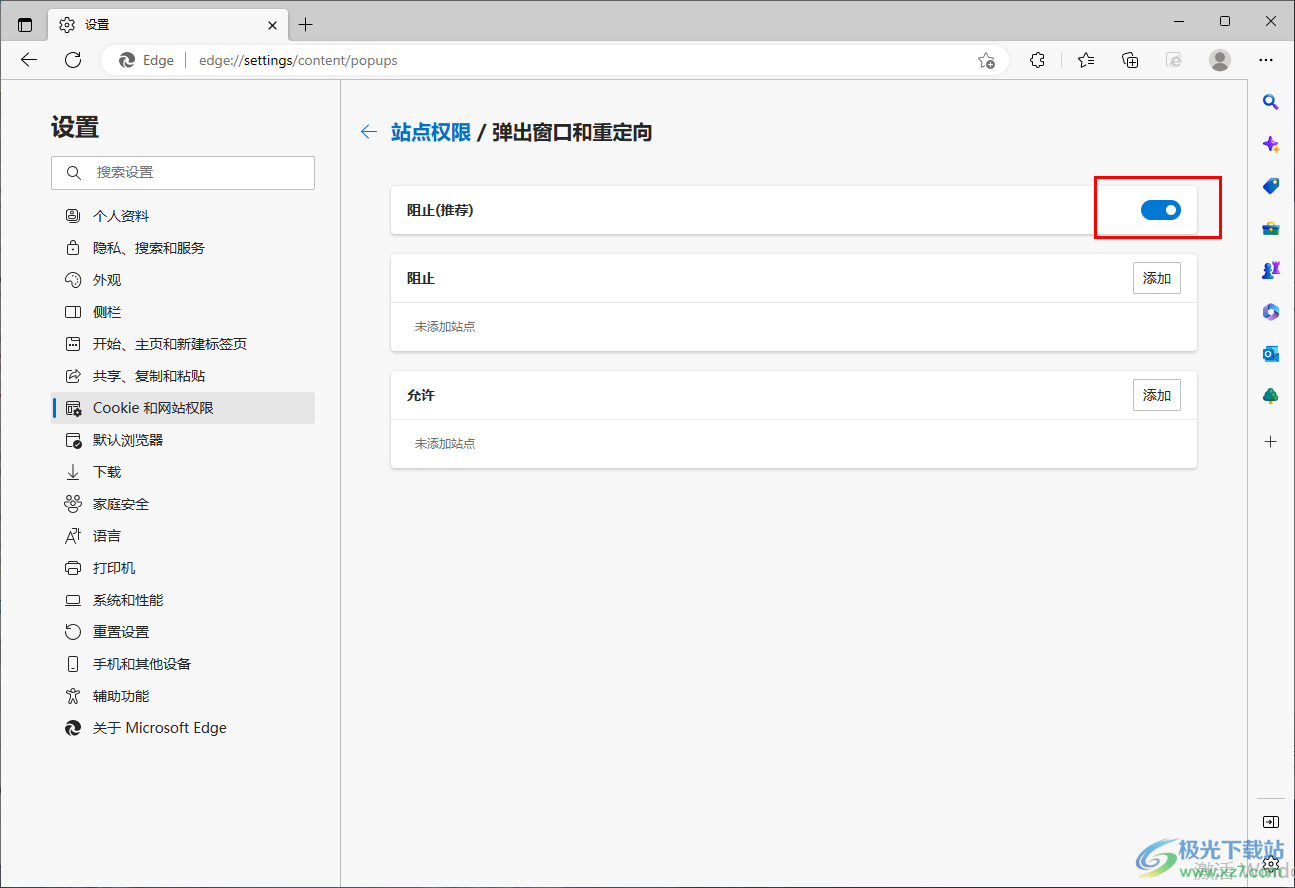Screen dimensions: 1295x888
Task: Open the Favorites list icon
Action: tap(1086, 60)
